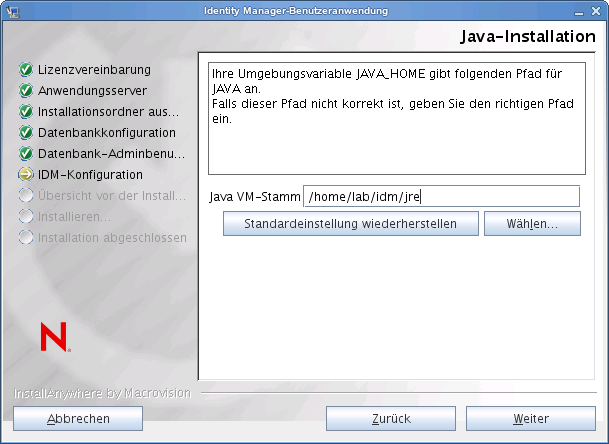
Task: Select the Installieren... step label
Action: (x=74, y=216)
